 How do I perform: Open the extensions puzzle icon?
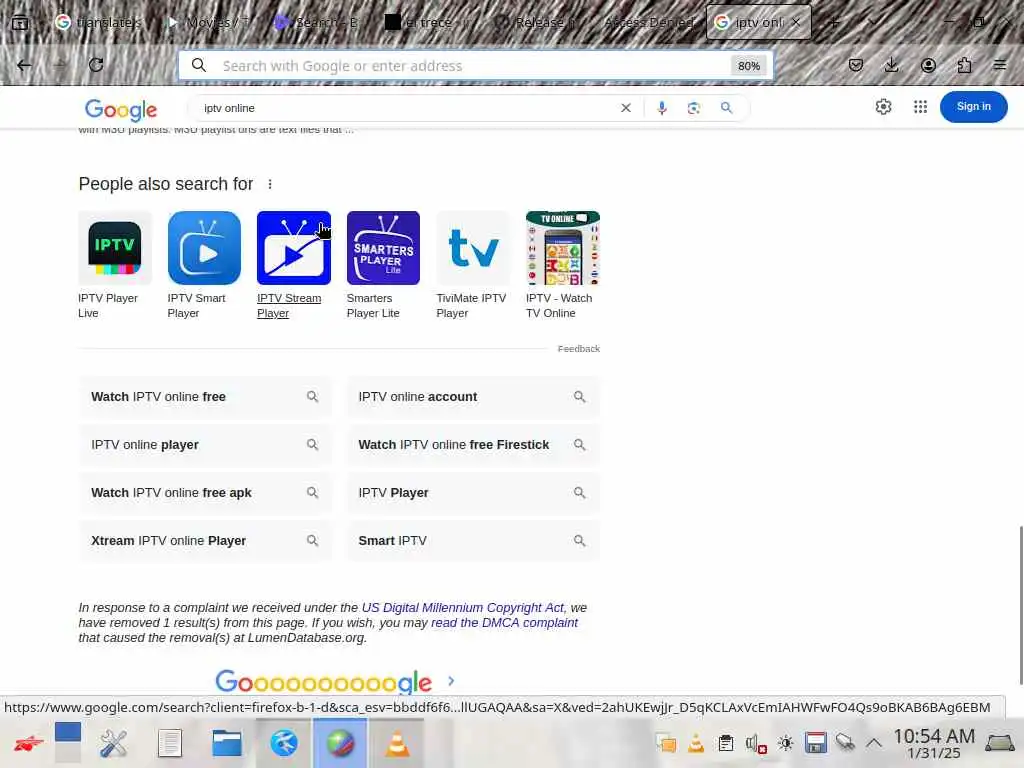point(964,65)
